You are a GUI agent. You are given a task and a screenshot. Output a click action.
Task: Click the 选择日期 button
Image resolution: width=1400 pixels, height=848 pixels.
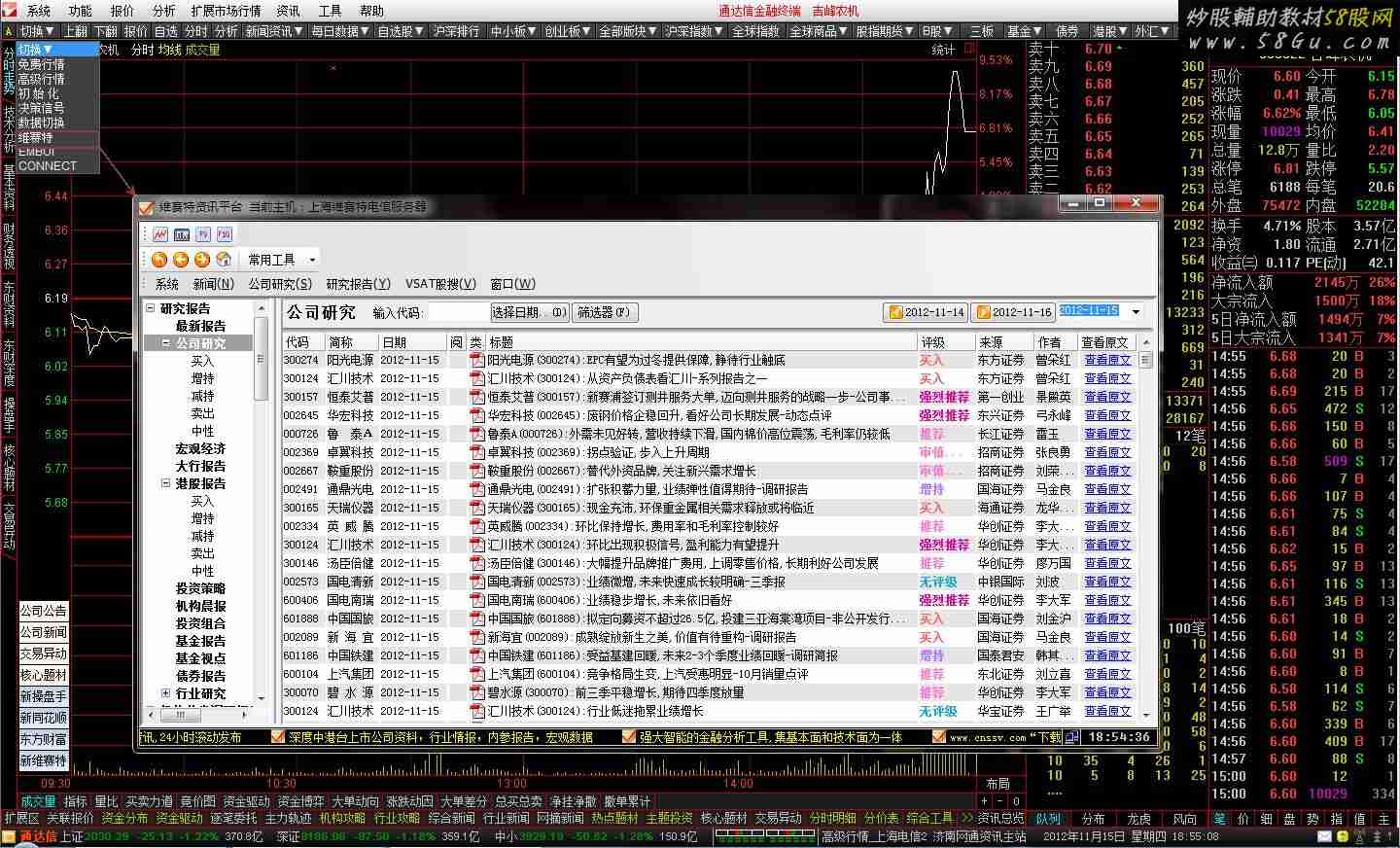pos(530,312)
